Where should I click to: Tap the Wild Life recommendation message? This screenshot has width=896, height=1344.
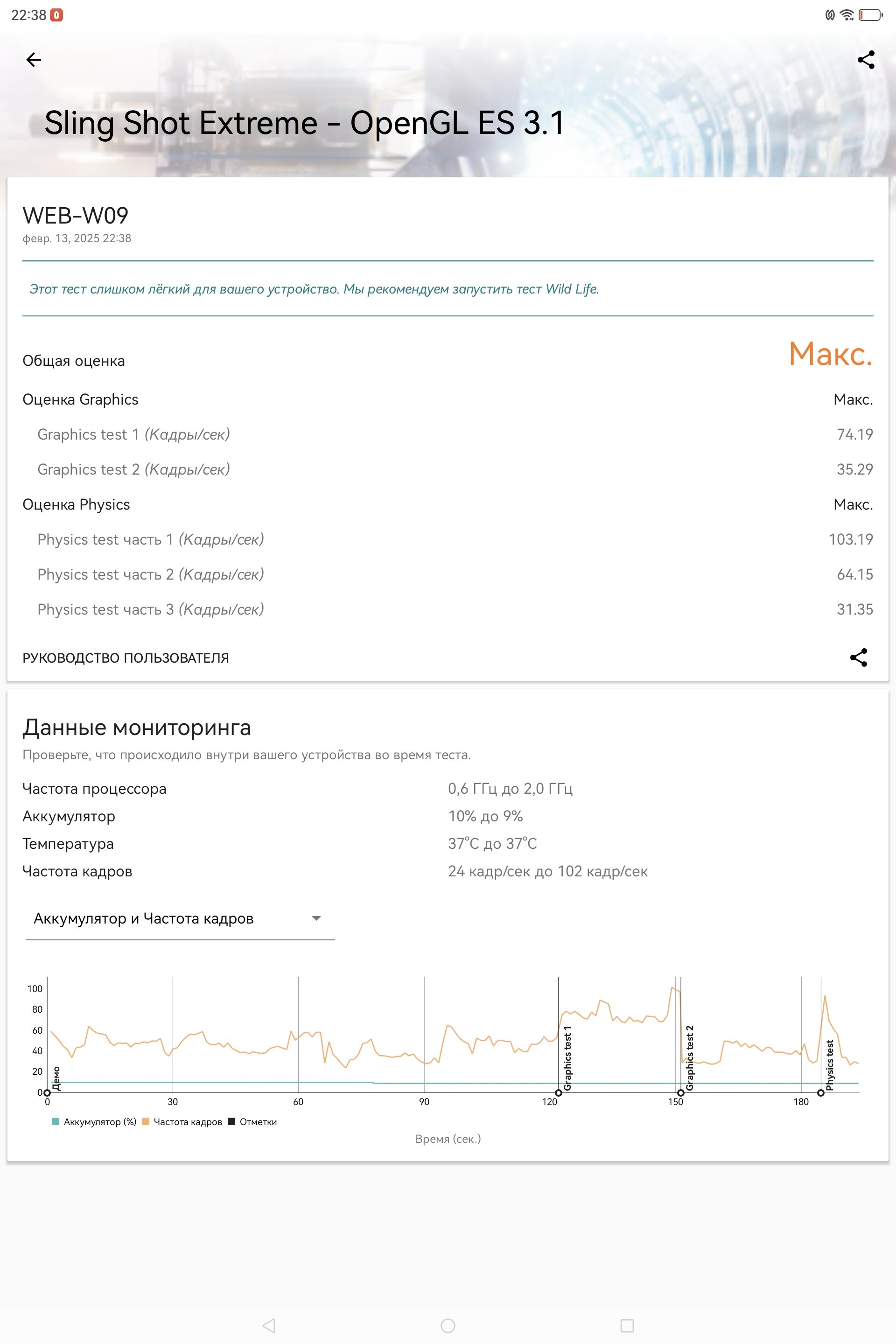tap(314, 289)
